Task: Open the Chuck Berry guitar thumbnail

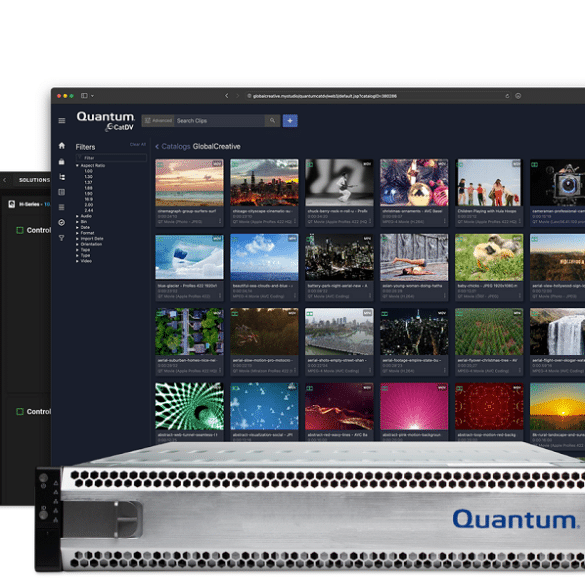Action: point(340,182)
